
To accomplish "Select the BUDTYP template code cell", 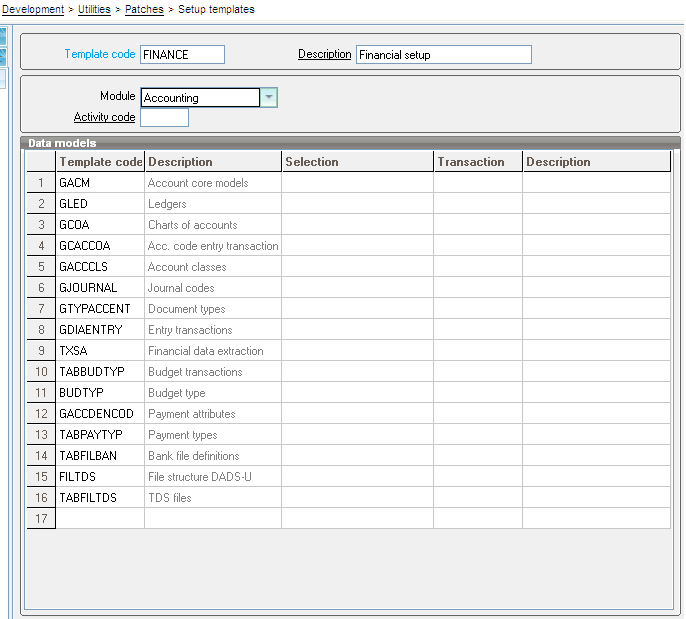I will pyautogui.click(x=100, y=392).
